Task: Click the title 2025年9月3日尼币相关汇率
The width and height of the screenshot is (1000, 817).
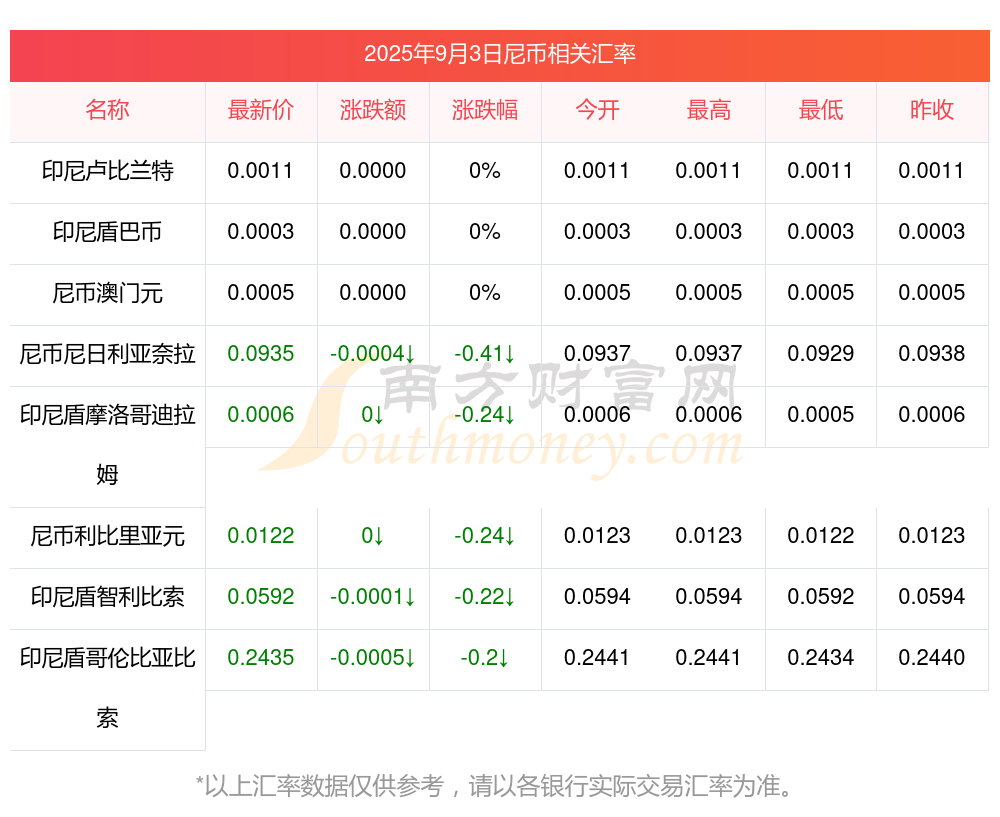Action: (499, 54)
